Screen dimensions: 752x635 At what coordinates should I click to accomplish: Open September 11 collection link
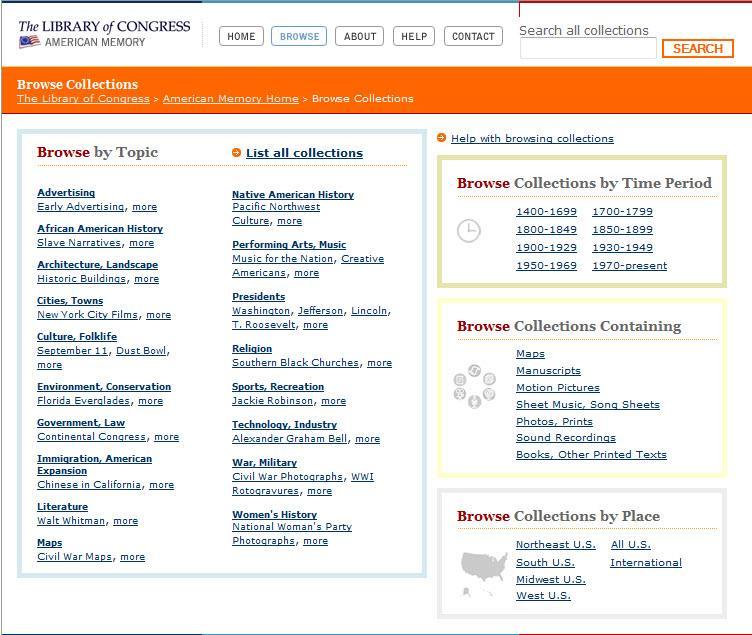[x=73, y=351]
